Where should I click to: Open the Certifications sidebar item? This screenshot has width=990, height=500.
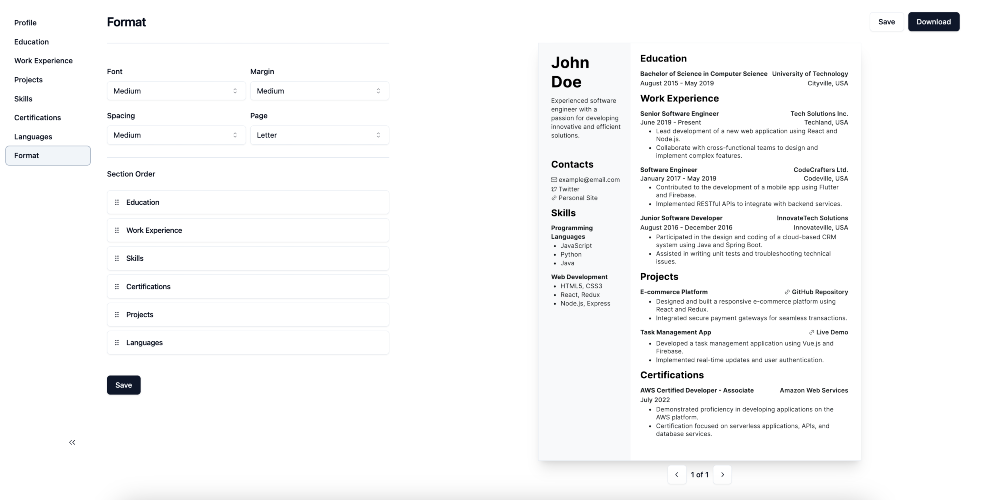38,117
